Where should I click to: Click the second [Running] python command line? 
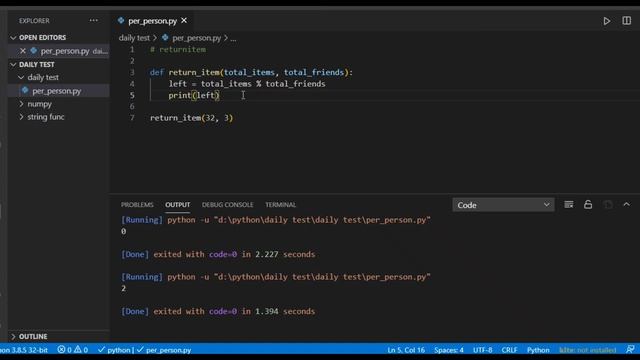tap(276, 277)
